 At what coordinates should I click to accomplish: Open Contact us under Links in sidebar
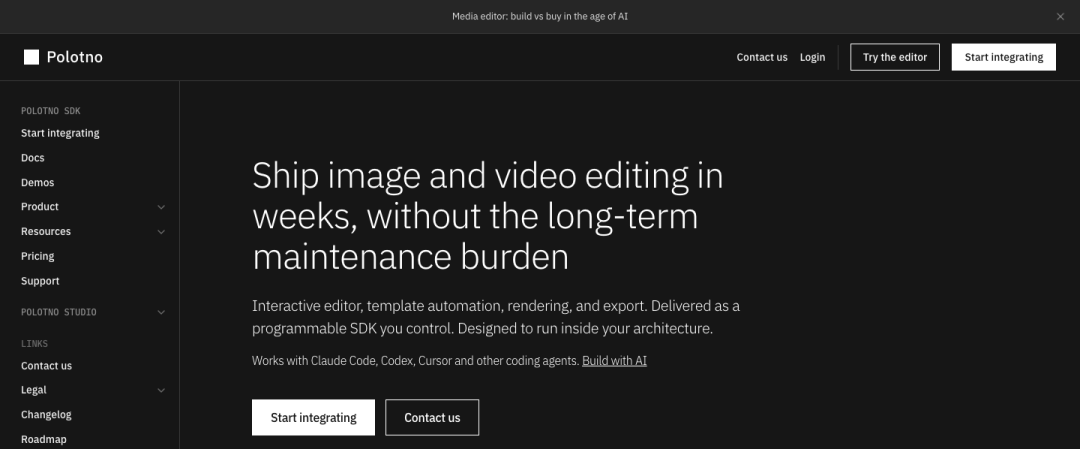point(46,366)
